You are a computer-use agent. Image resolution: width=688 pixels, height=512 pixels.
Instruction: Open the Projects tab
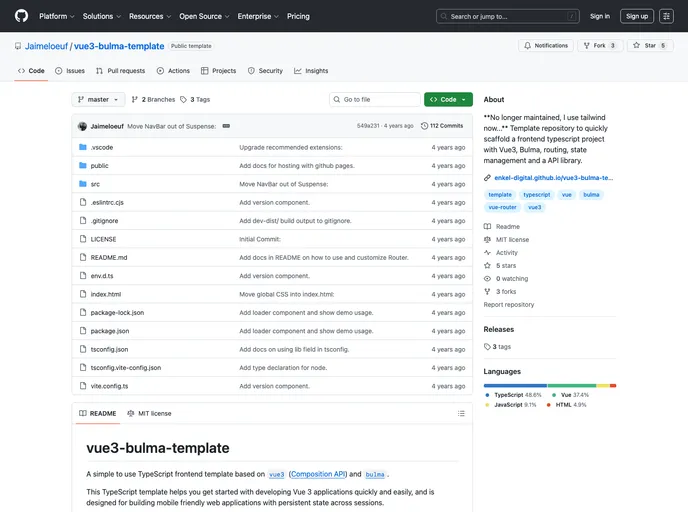[x=219, y=71]
